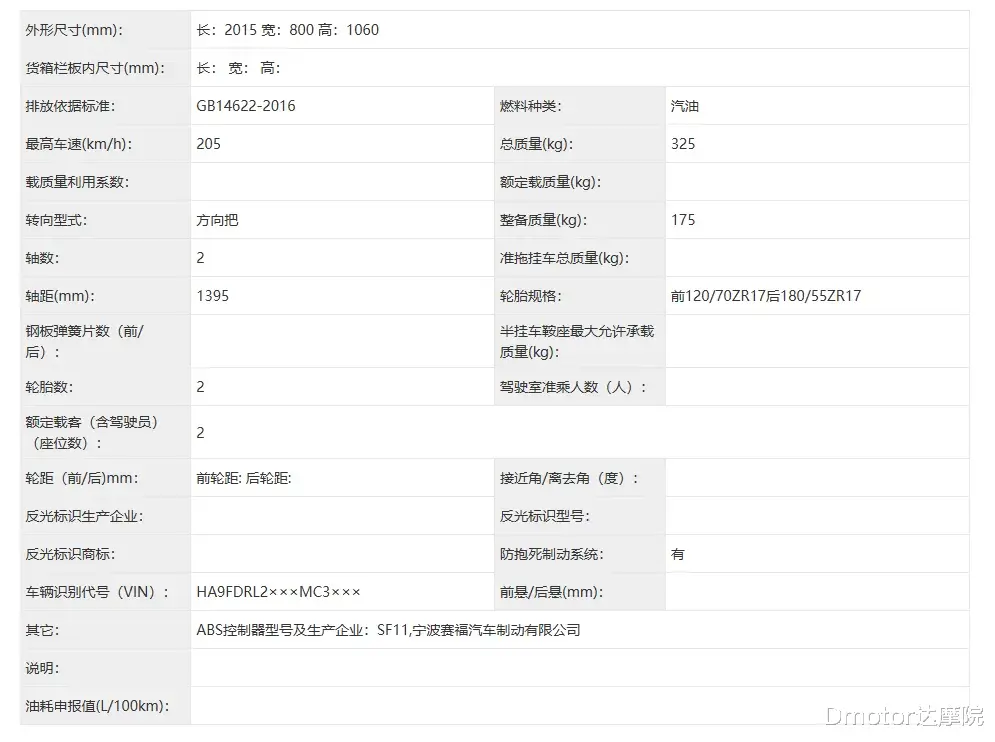
Task: Click the 准拖挂车总质量(kg) label
Action: click(564, 258)
